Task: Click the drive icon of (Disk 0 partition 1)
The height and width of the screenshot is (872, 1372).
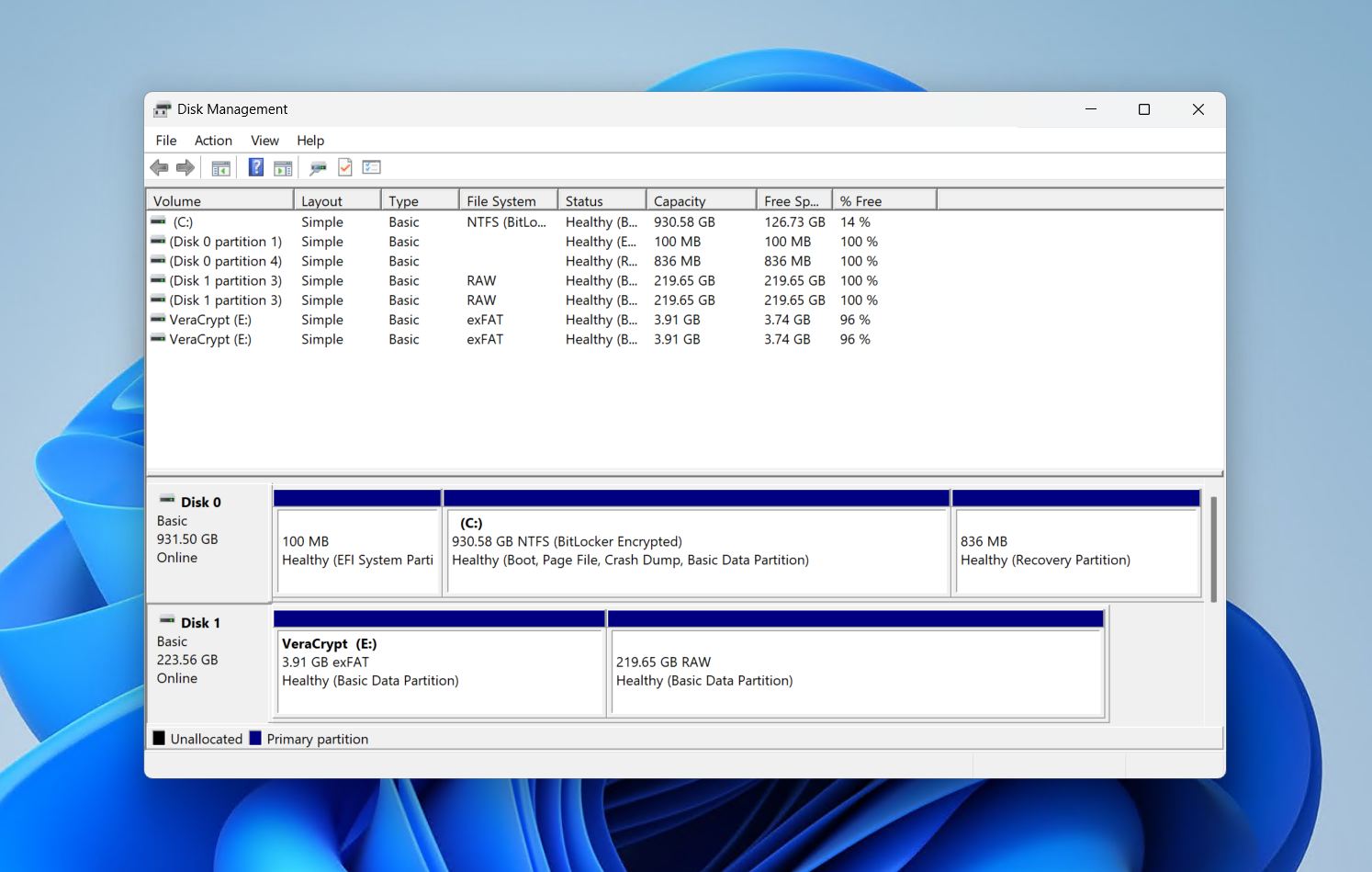Action: [x=158, y=241]
